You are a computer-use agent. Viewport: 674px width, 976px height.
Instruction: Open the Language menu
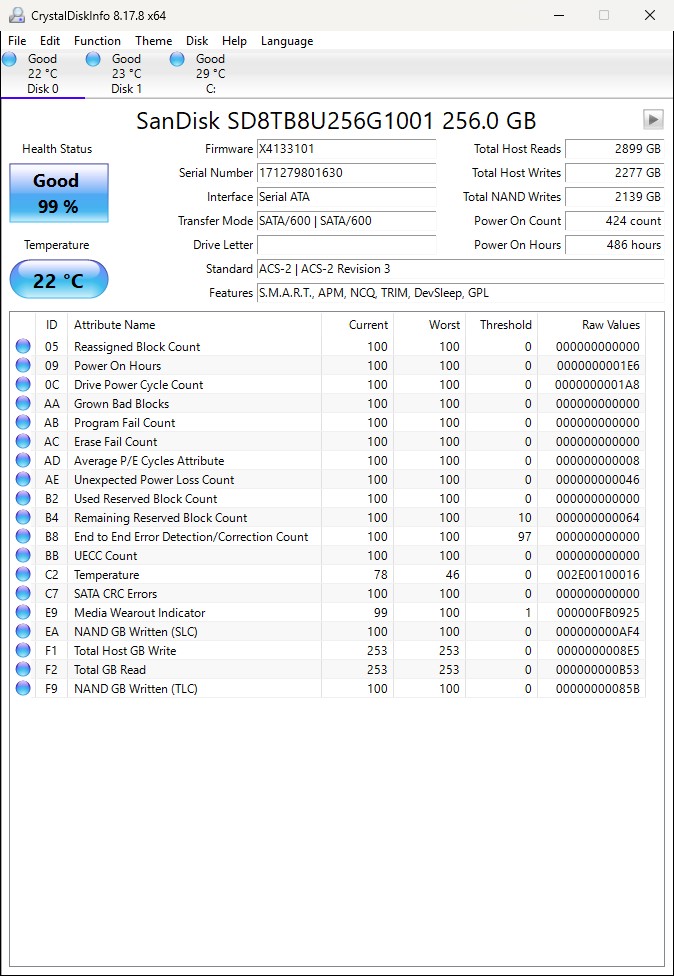287,41
